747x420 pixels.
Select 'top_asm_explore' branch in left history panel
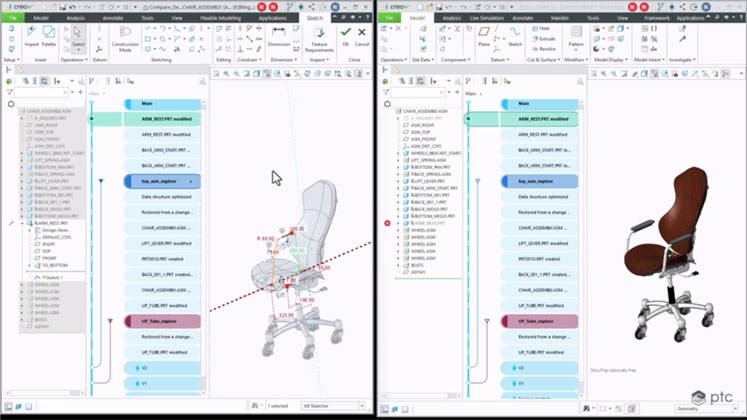tap(162, 181)
